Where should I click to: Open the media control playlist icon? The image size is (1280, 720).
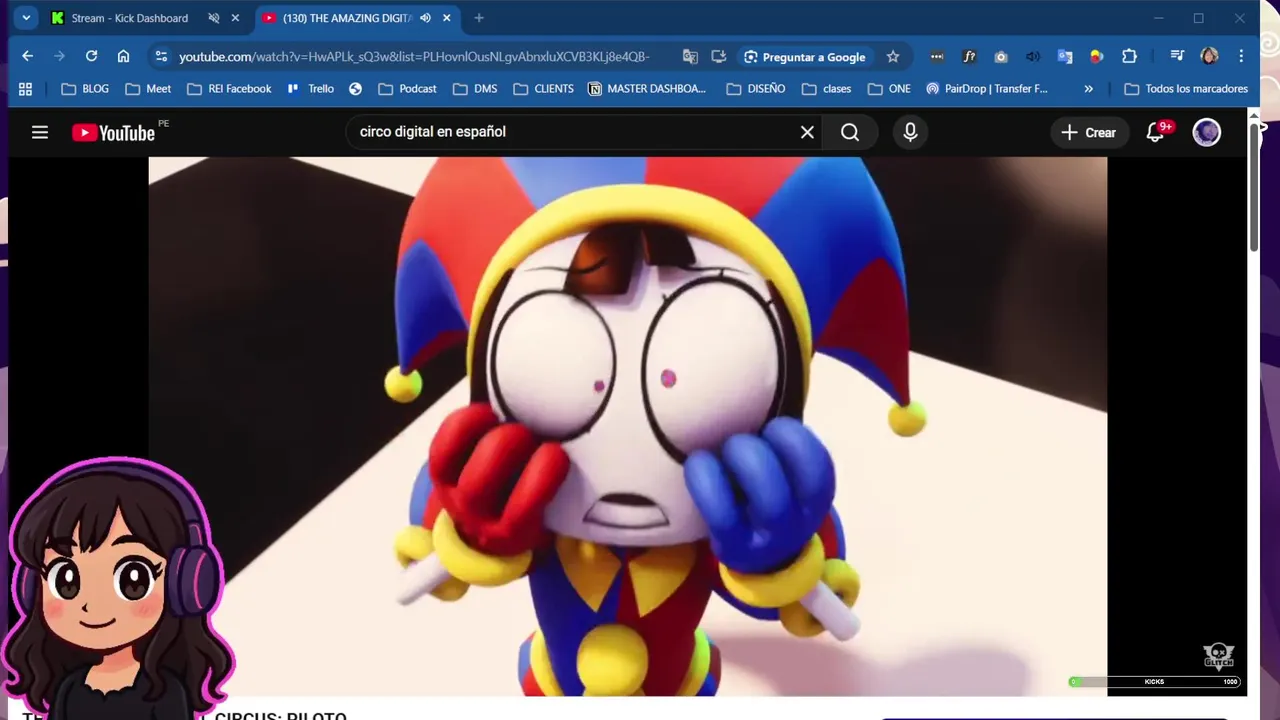point(1177,57)
